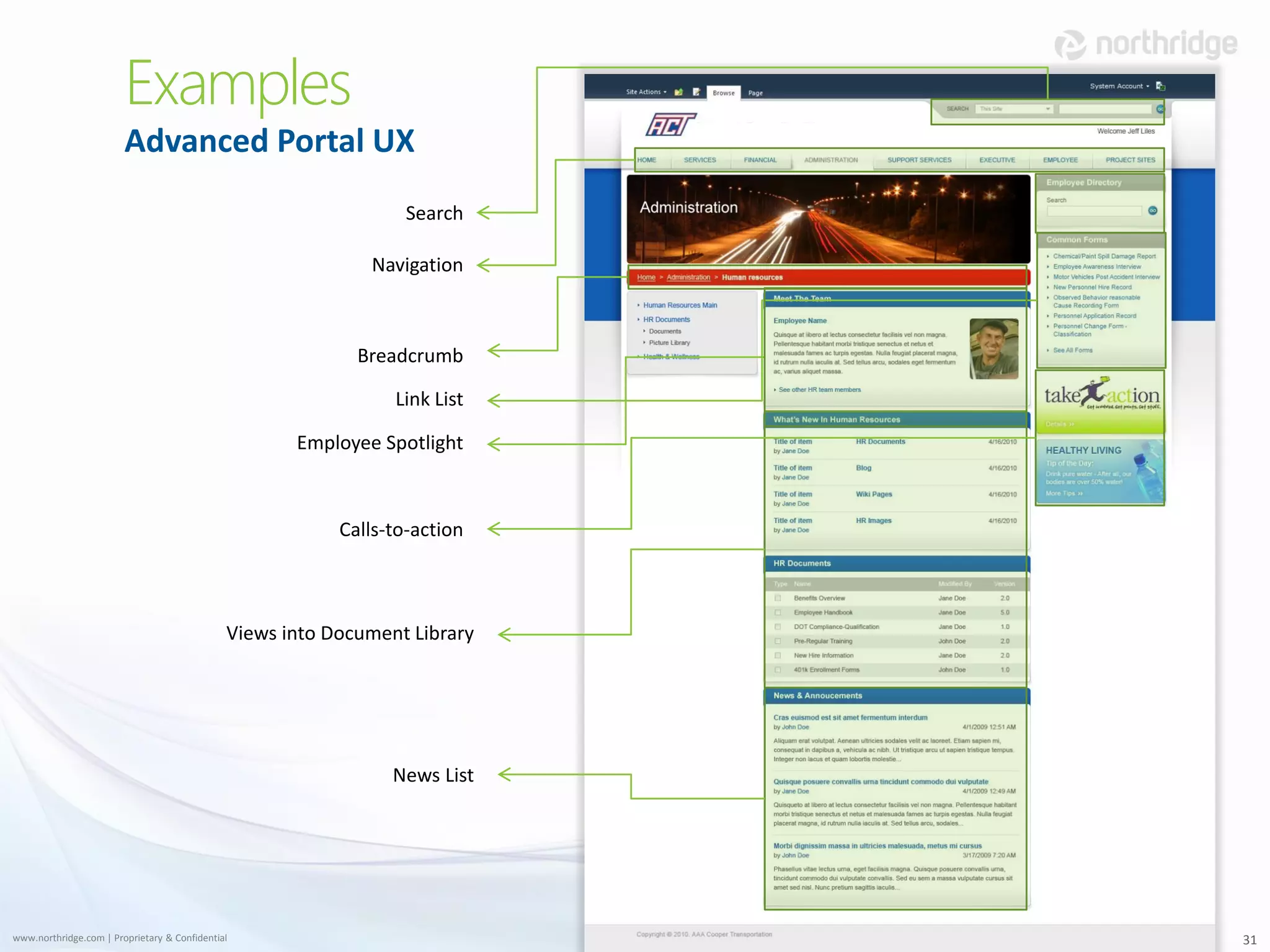Open the Site Actions dropdown menu
This screenshot has width=1270, height=952.
click(646, 92)
